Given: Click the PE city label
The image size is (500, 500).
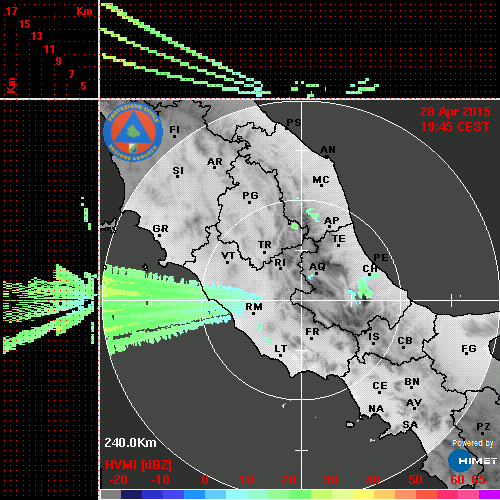Looking at the screenshot, I should pos(381,258).
